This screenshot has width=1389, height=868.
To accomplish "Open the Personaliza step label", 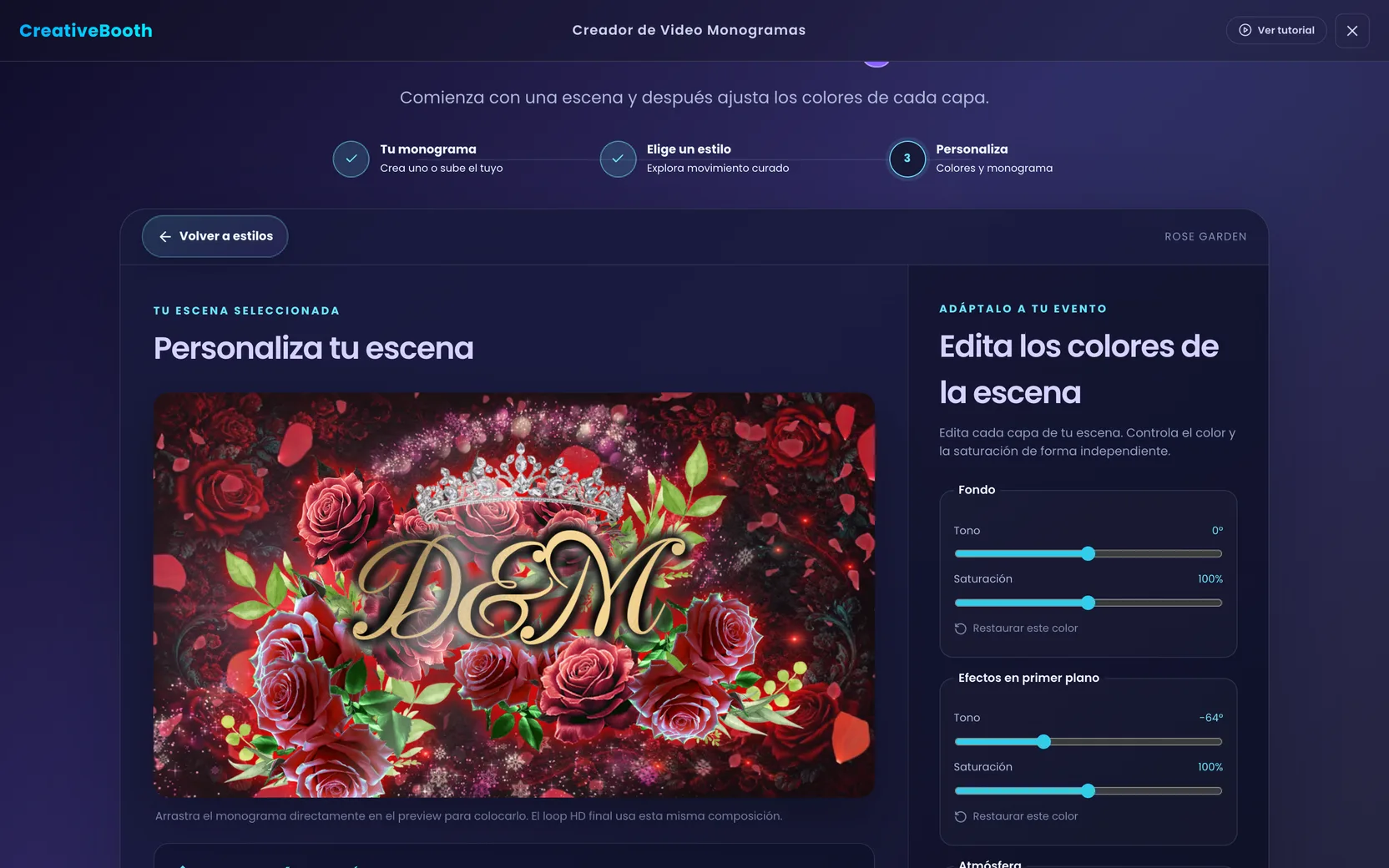I will click(x=972, y=149).
